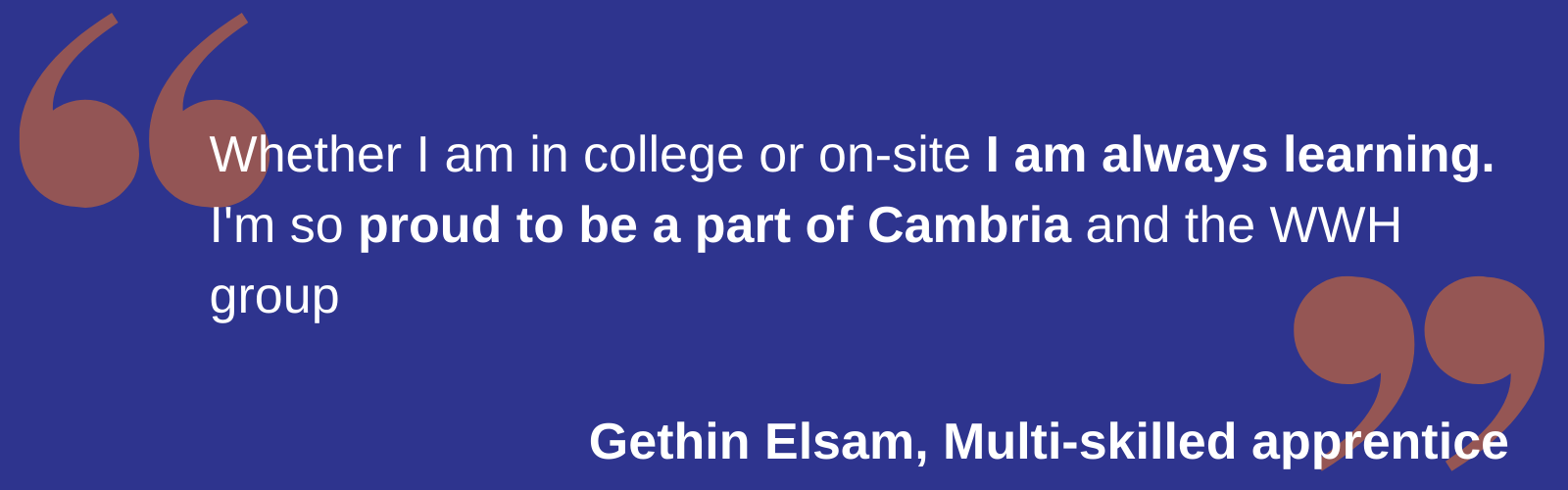Click the 'WWH' text in the quote
Viewport: 1568px width, 490px height.
(1337, 225)
